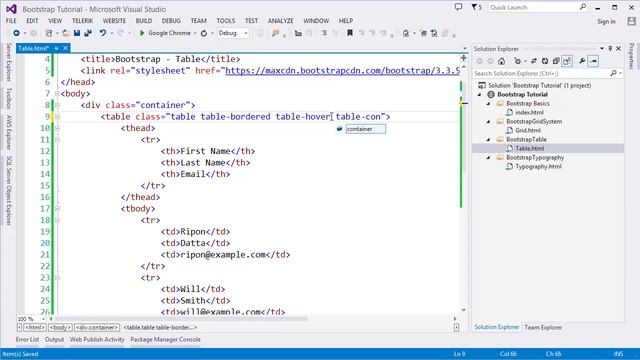640x360 pixels.
Task: Start debugging with the green play icon
Action: [142, 33]
